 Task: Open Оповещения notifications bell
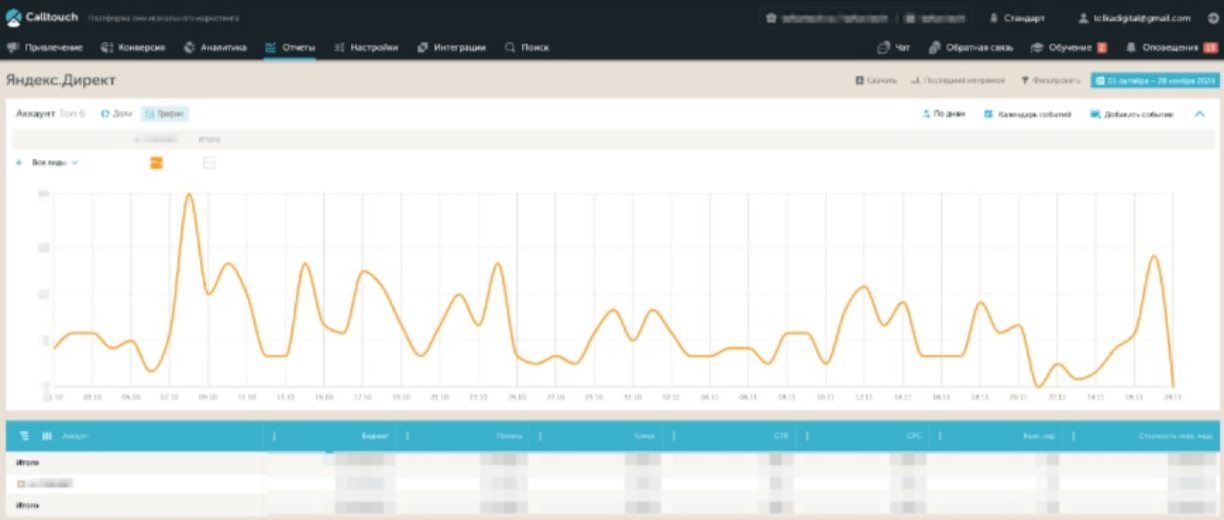pyautogui.click(x=1131, y=47)
